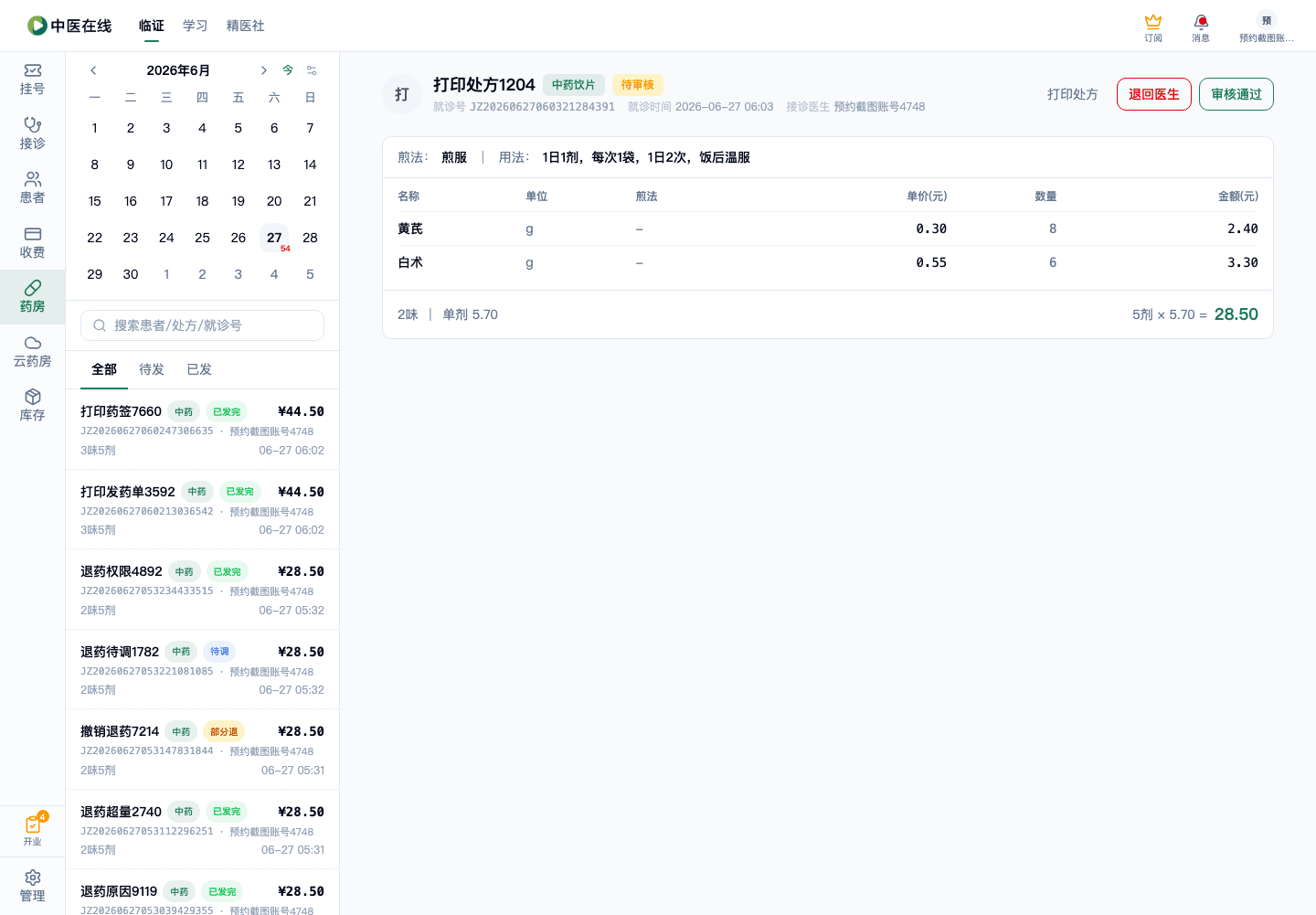Click the 待审核 status tag
The image size is (1316, 915).
(x=638, y=85)
